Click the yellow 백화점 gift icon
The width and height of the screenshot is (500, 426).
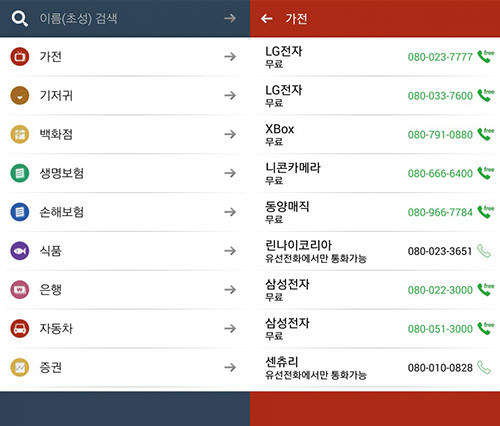20,134
